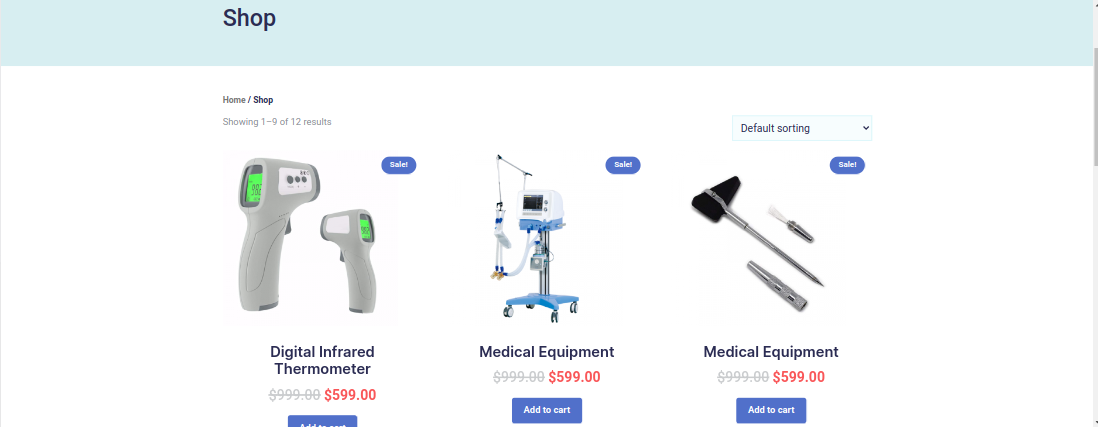Open the Default sorting dropdown
This screenshot has width=1098, height=427.
pos(802,128)
